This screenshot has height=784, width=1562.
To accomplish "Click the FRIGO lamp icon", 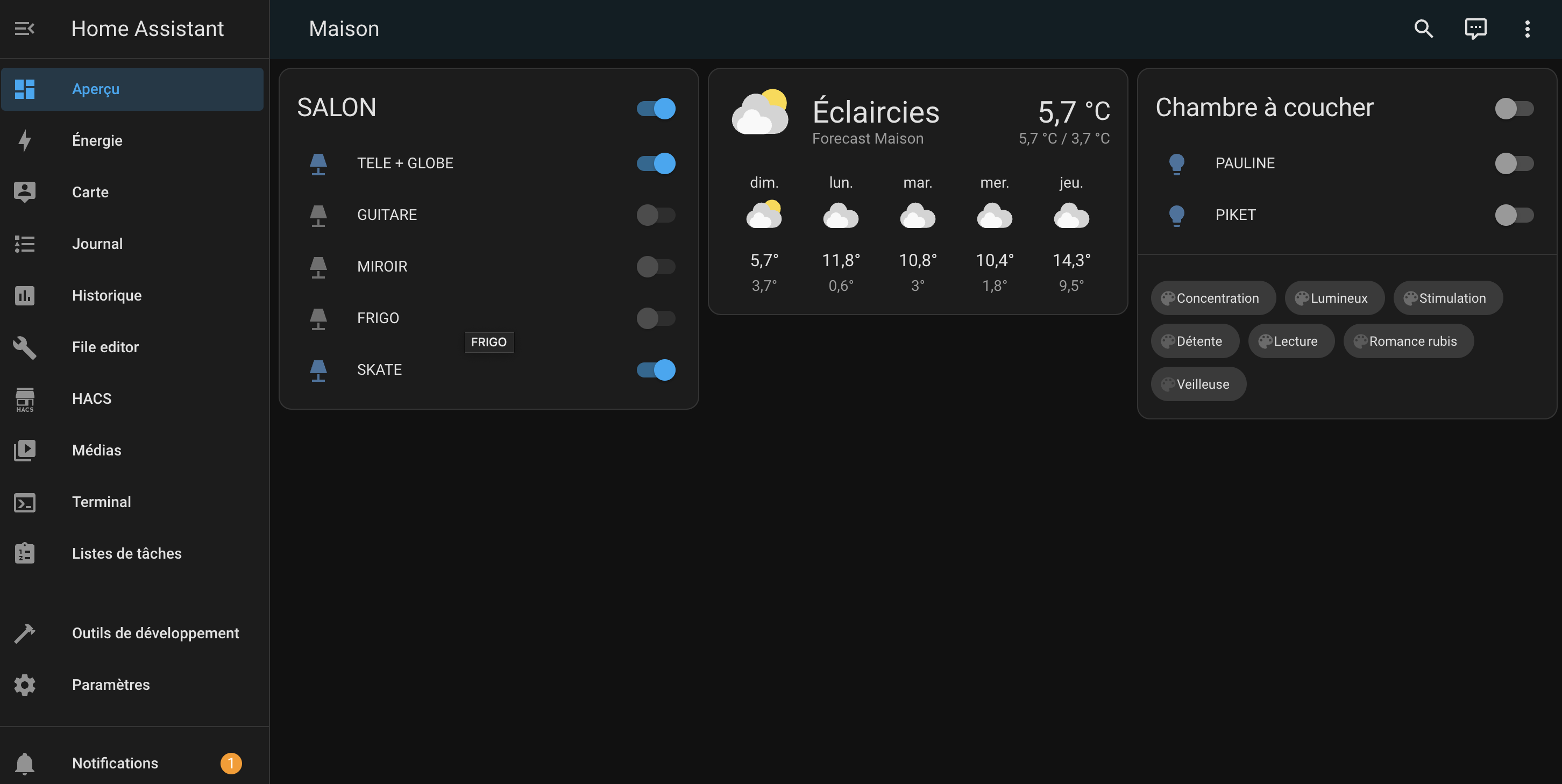I will 318,318.
